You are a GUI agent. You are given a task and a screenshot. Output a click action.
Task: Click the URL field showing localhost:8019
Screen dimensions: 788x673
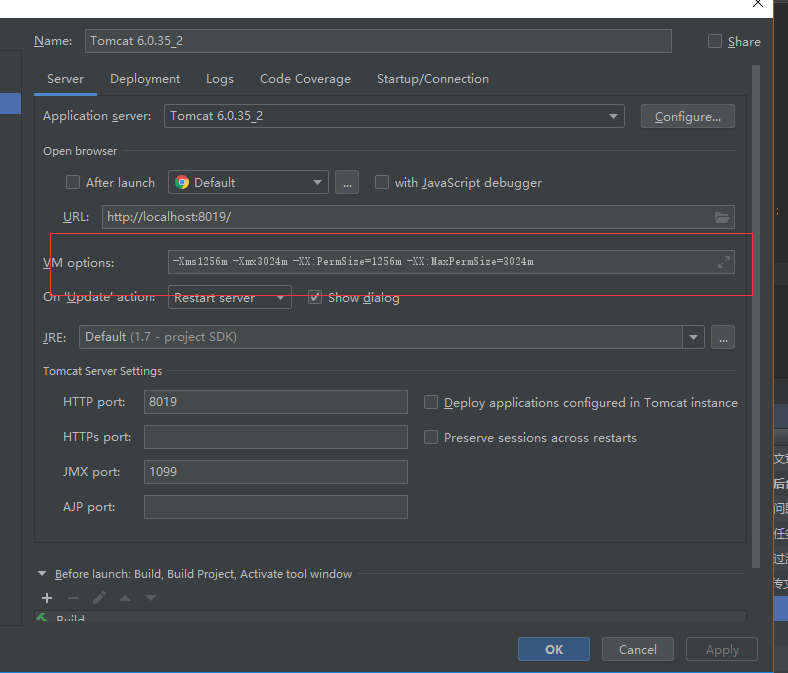418,217
